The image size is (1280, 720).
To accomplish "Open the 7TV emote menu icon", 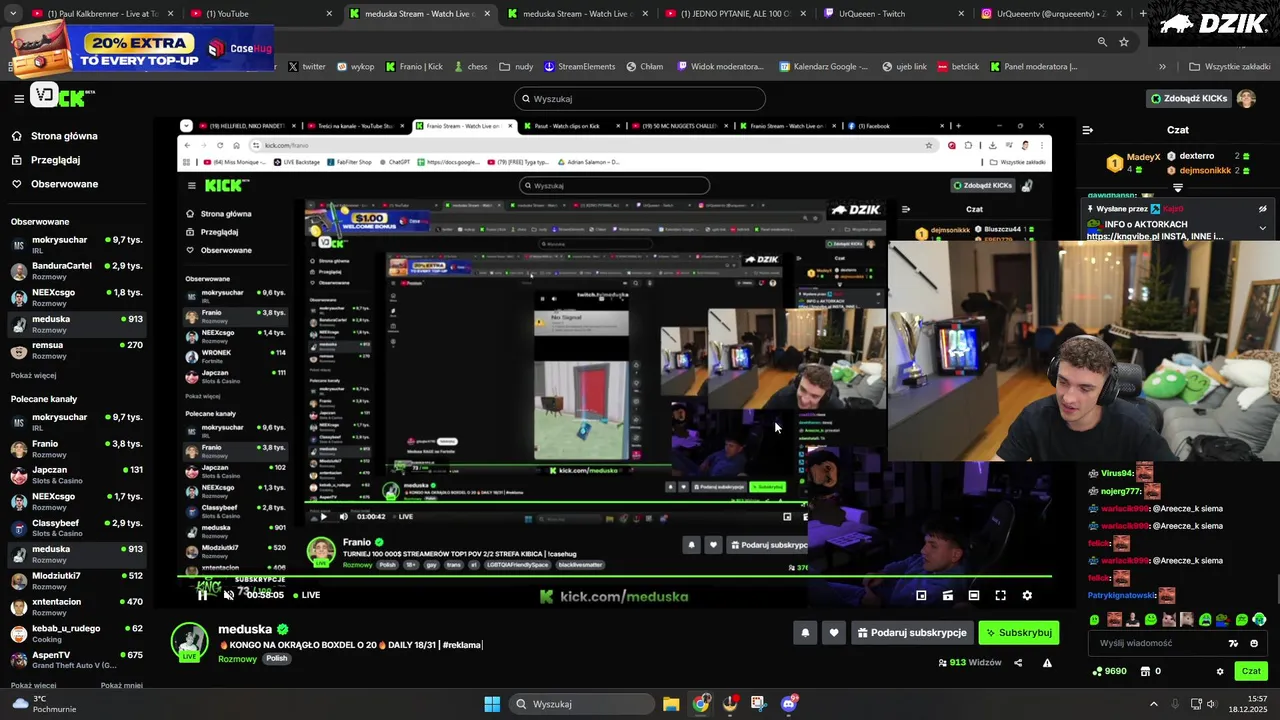I will pyautogui.click(x=1234, y=643).
